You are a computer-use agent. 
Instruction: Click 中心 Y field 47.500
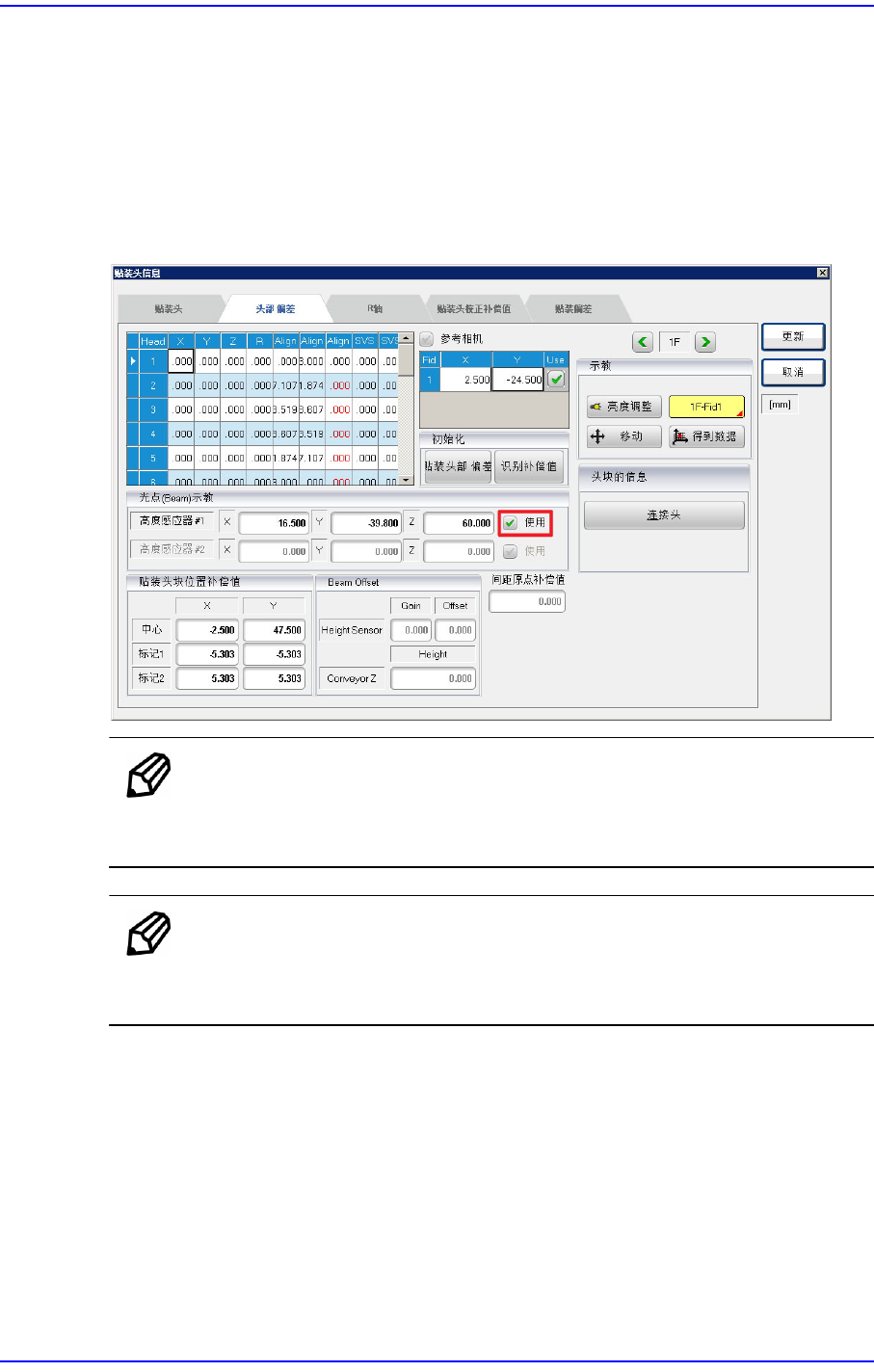[x=274, y=630]
